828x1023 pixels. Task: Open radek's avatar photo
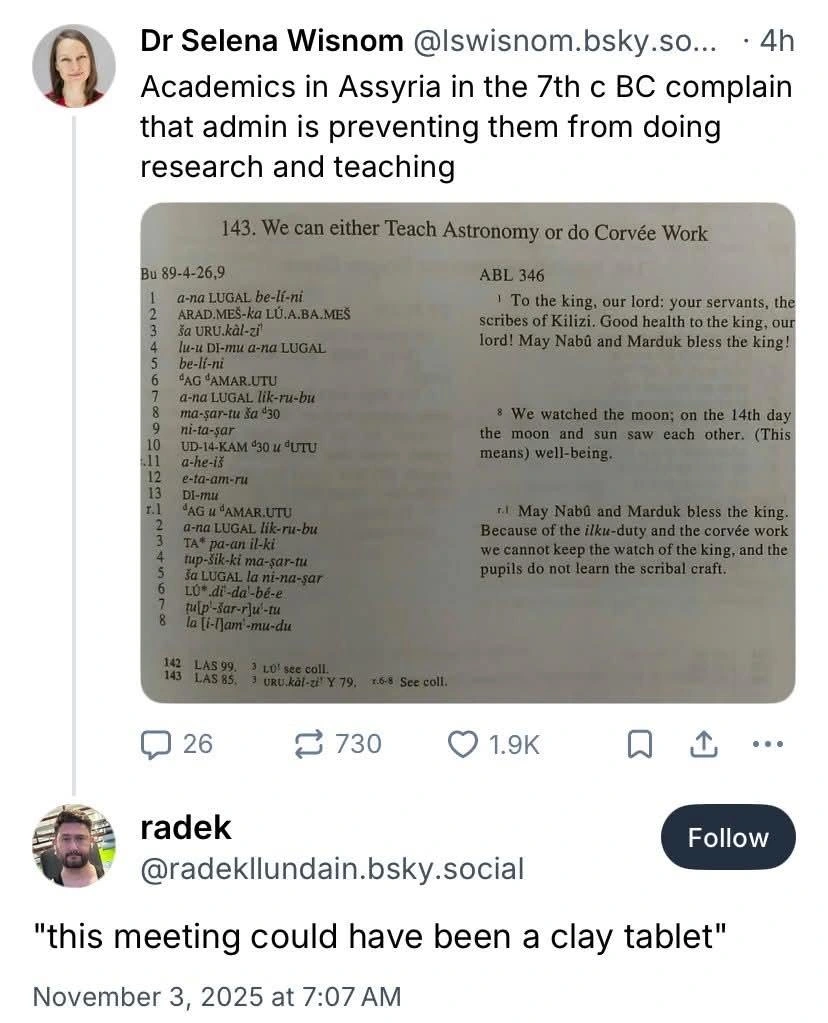point(74,846)
